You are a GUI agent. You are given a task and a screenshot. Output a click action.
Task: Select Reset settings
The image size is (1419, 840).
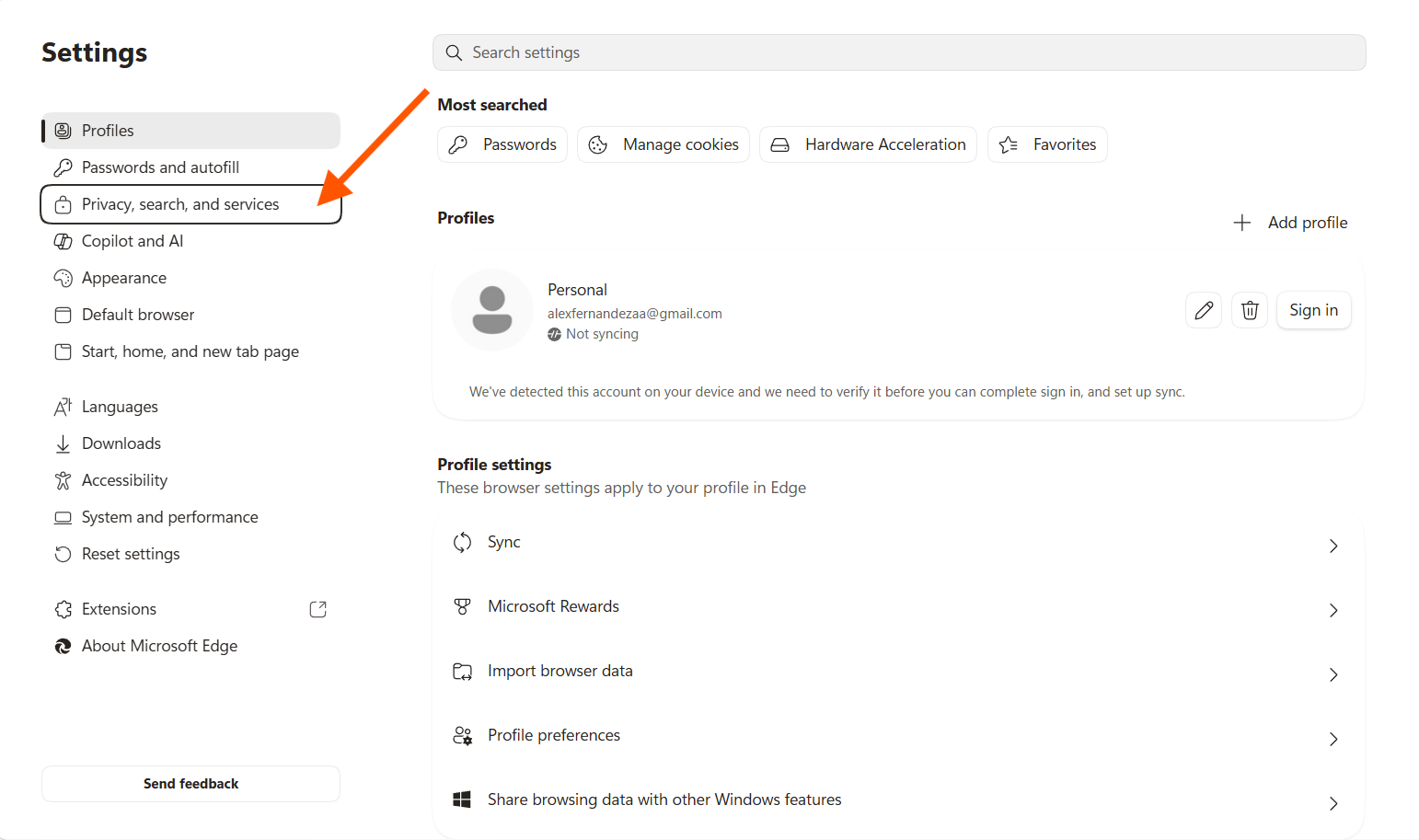coord(190,554)
